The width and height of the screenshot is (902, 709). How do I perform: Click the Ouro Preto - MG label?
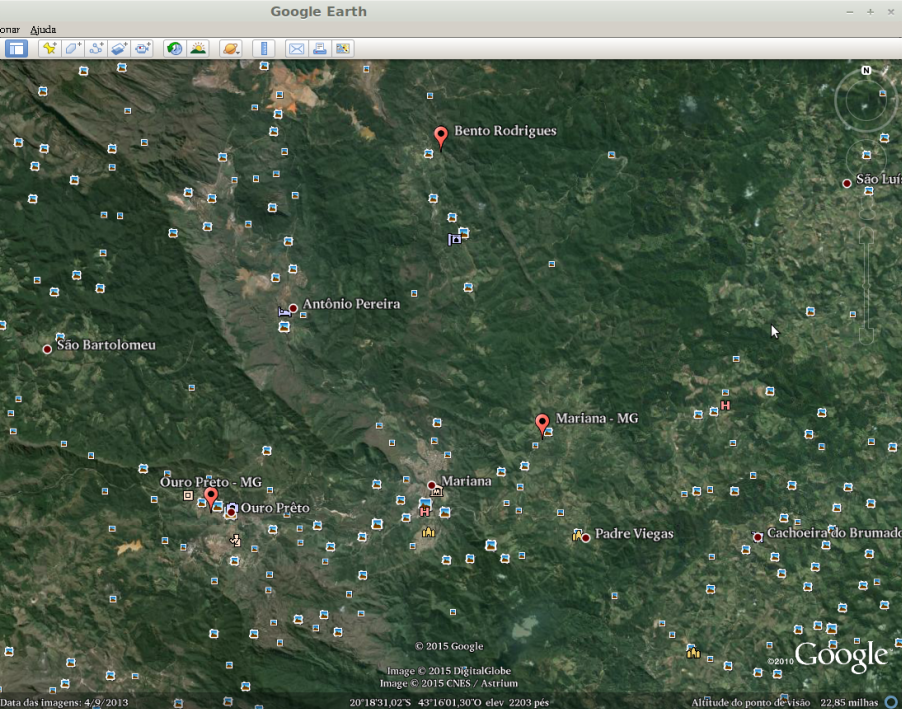[211, 482]
